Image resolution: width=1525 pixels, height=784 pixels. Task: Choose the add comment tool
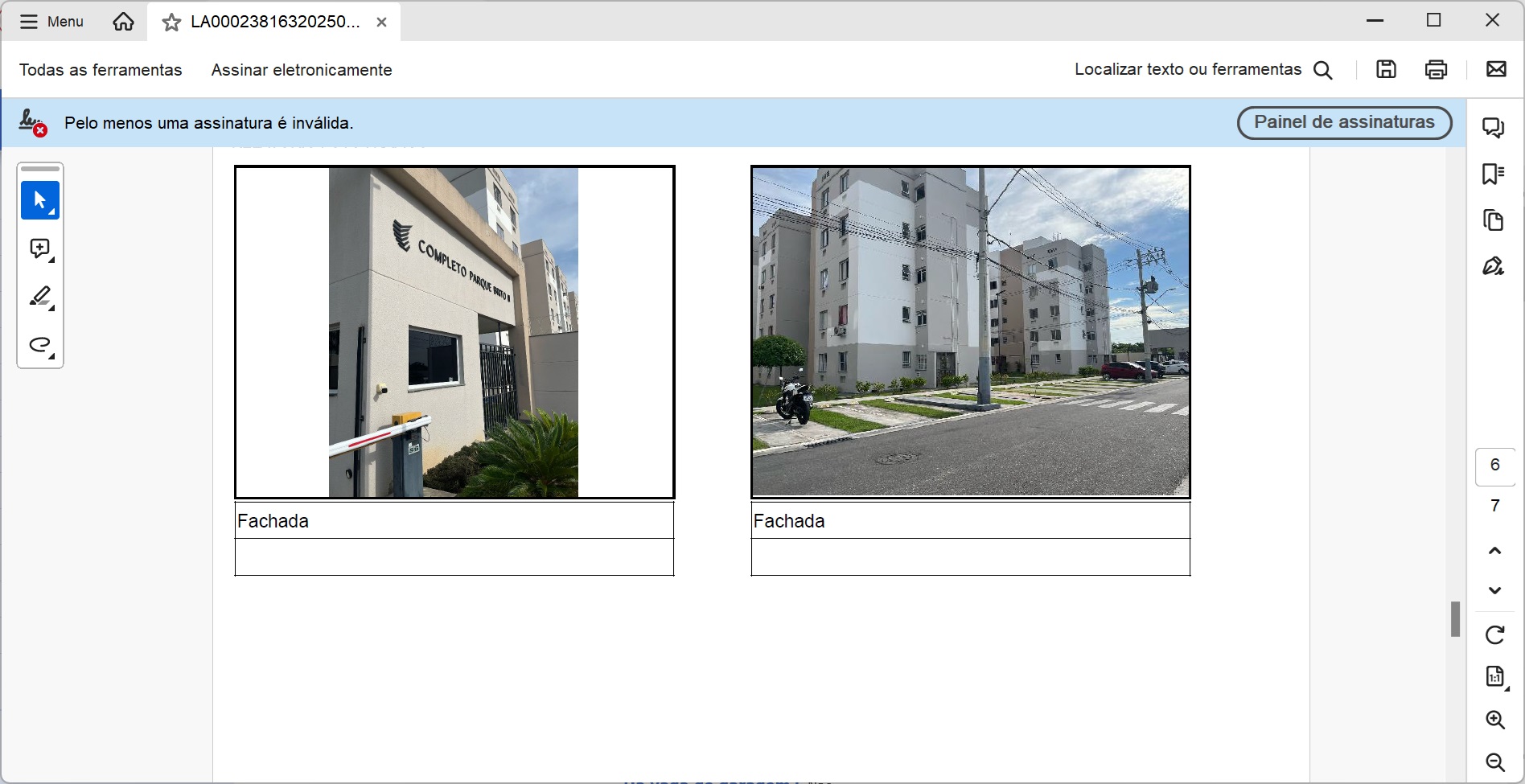[x=39, y=249]
